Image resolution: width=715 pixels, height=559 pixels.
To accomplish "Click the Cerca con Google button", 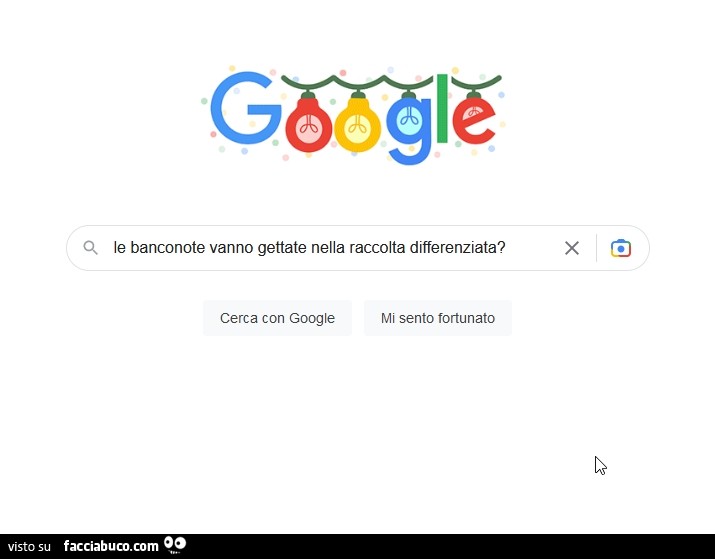I will pos(277,318).
